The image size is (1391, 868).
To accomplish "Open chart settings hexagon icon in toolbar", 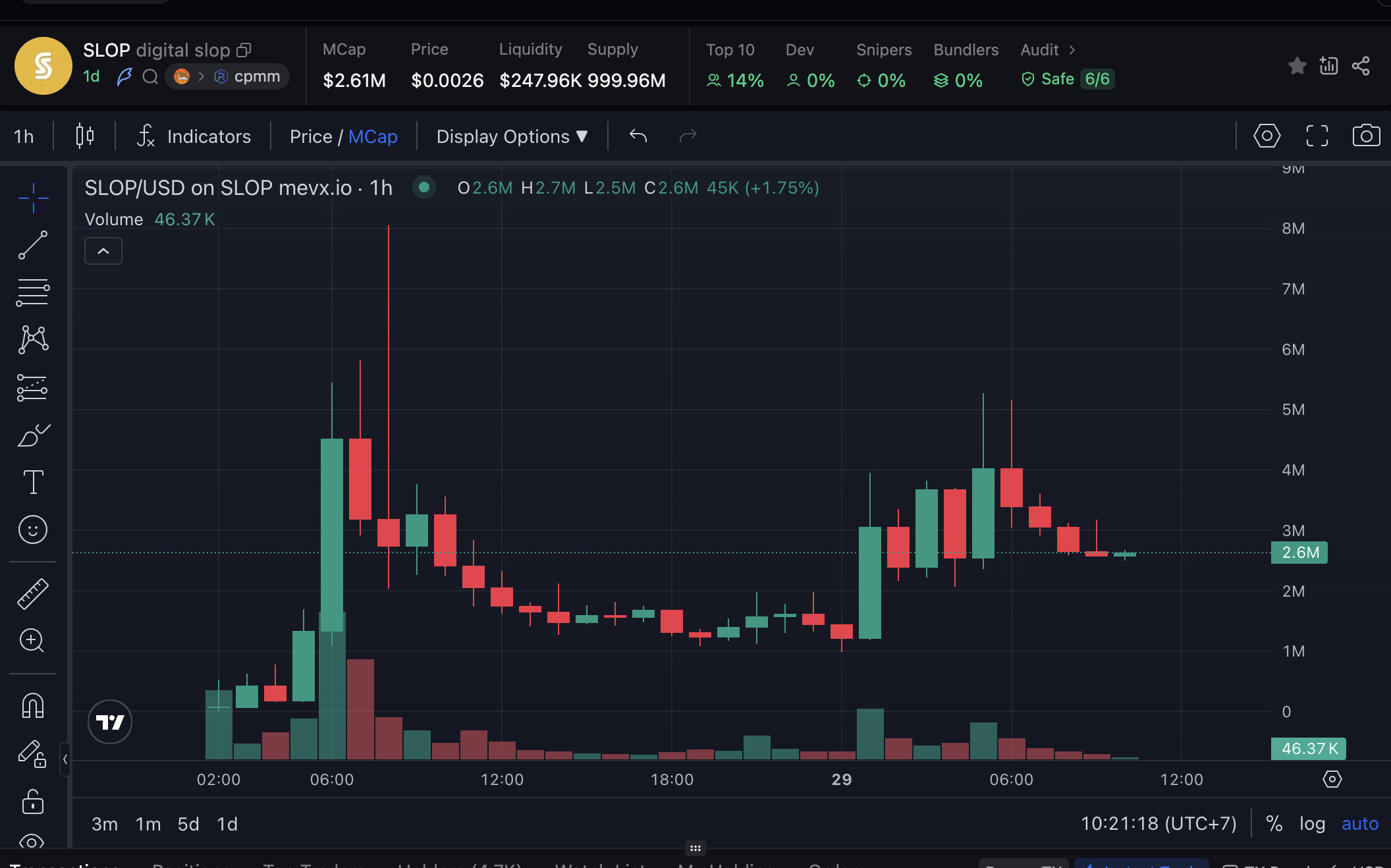I will tap(1267, 136).
